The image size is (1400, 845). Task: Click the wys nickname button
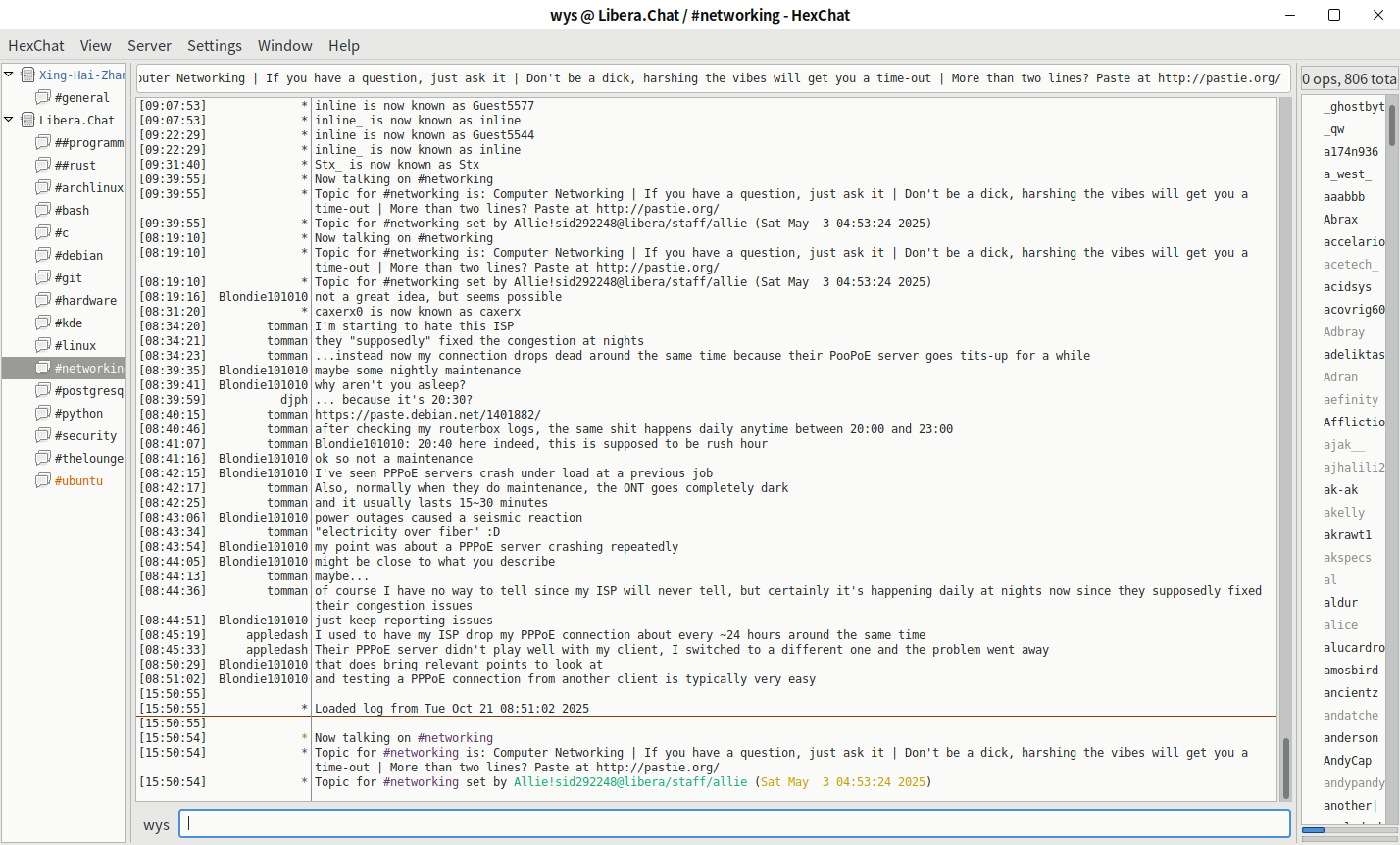(156, 825)
